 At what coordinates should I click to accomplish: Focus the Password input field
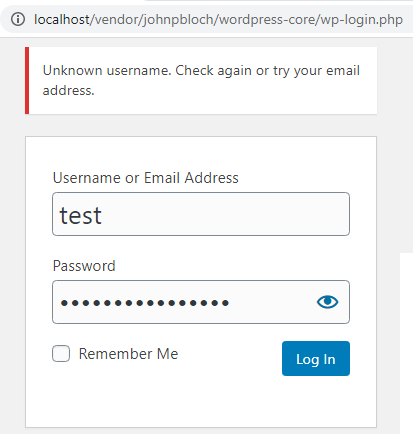pyautogui.click(x=201, y=302)
